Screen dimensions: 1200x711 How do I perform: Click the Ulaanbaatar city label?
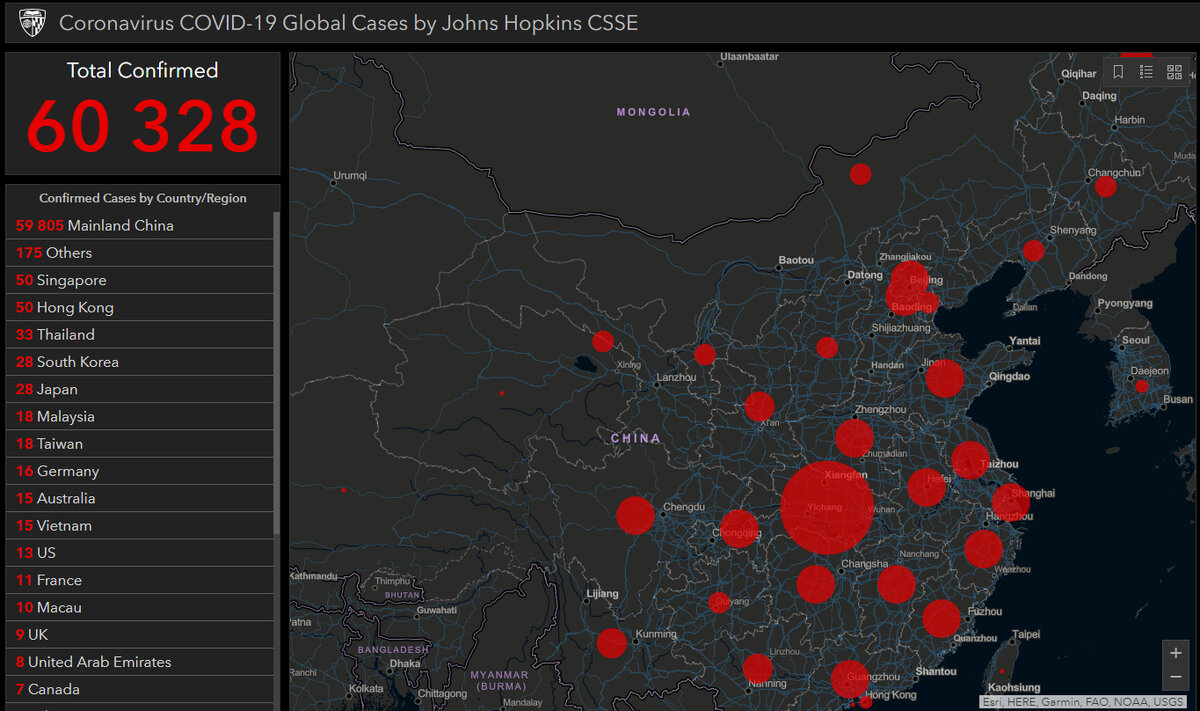pyautogui.click(x=748, y=57)
